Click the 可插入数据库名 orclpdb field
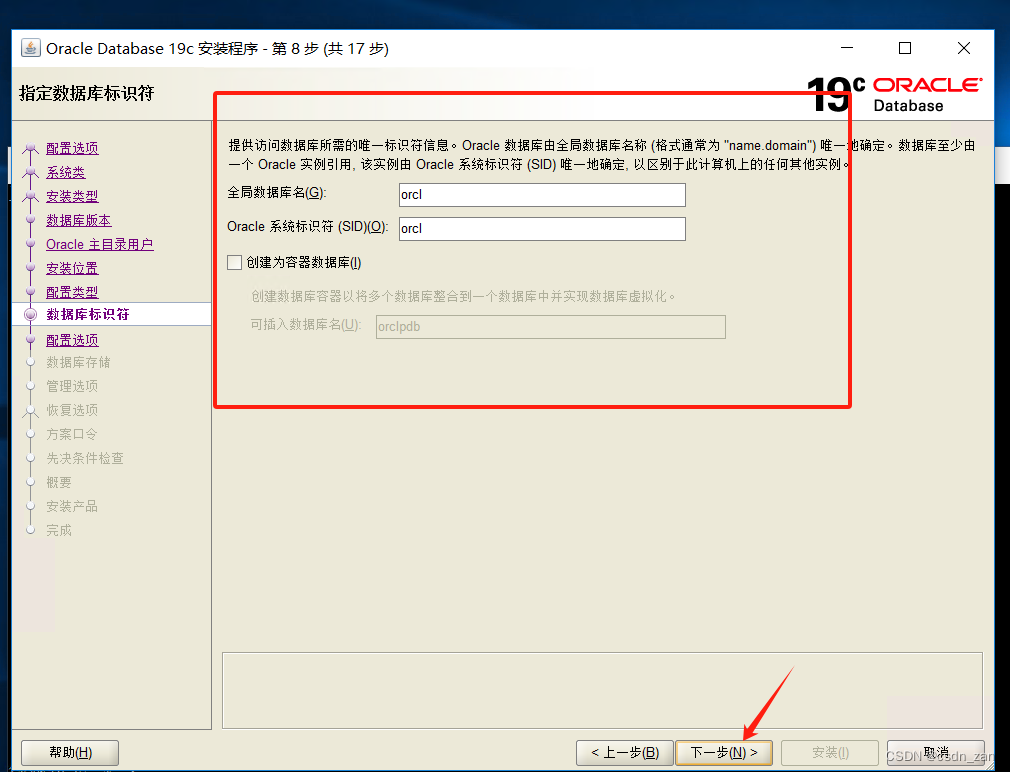The image size is (1010, 772). [551, 326]
